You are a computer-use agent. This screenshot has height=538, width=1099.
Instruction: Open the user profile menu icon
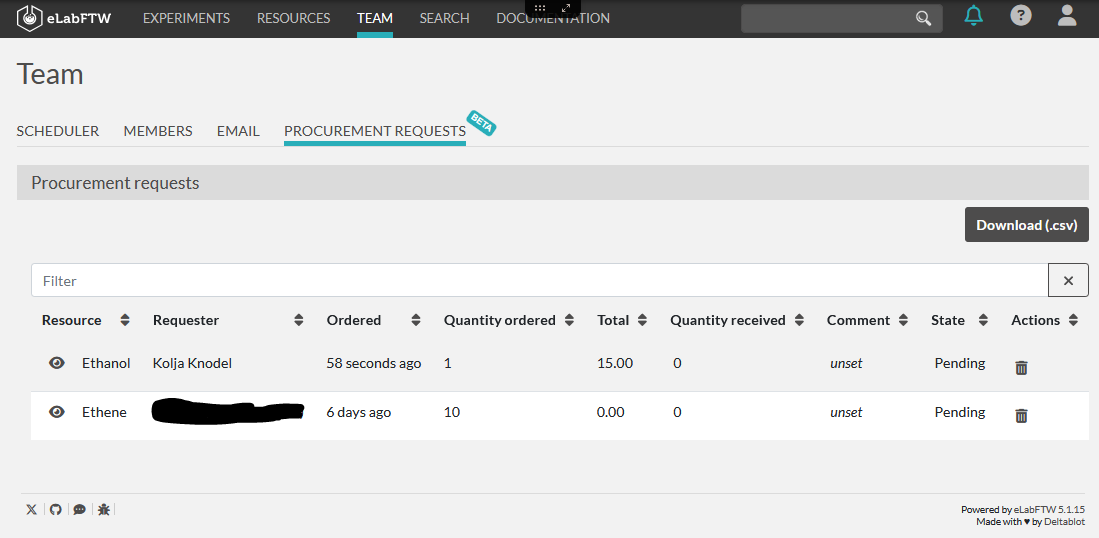coord(1067,16)
